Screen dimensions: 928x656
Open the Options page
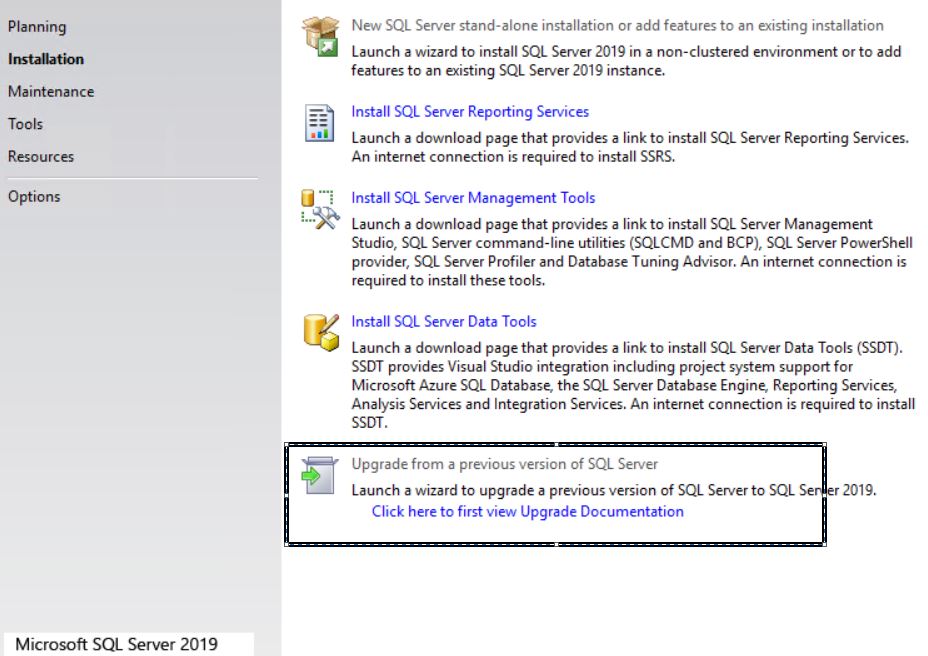pyautogui.click(x=34, y=196)
